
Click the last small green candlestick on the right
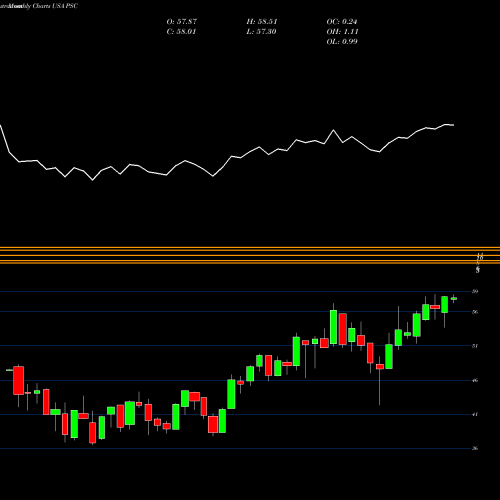point(454,299)
